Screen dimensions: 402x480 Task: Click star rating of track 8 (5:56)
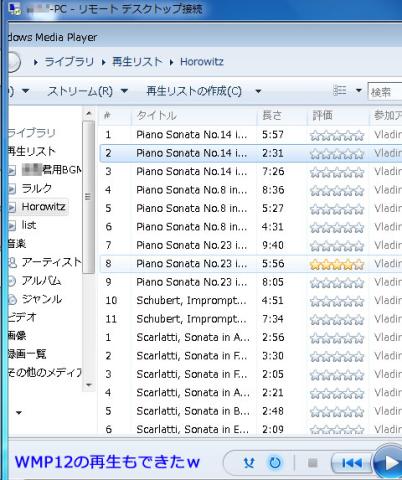337,264
